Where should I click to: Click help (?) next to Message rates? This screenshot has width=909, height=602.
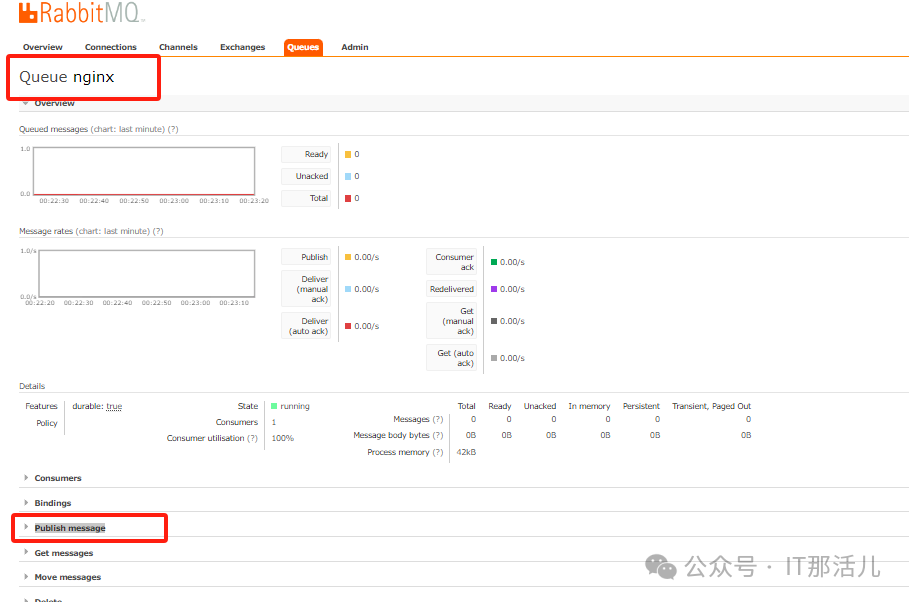[158, 231]
